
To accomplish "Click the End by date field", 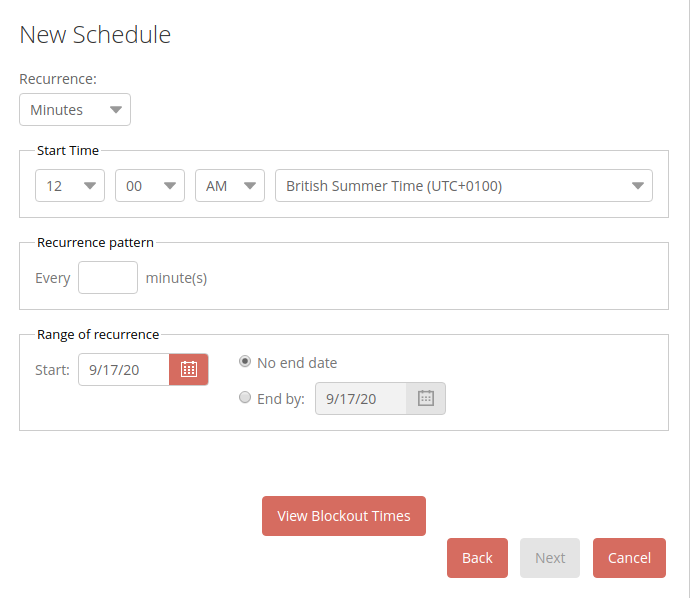I will [x=361, y=398].
